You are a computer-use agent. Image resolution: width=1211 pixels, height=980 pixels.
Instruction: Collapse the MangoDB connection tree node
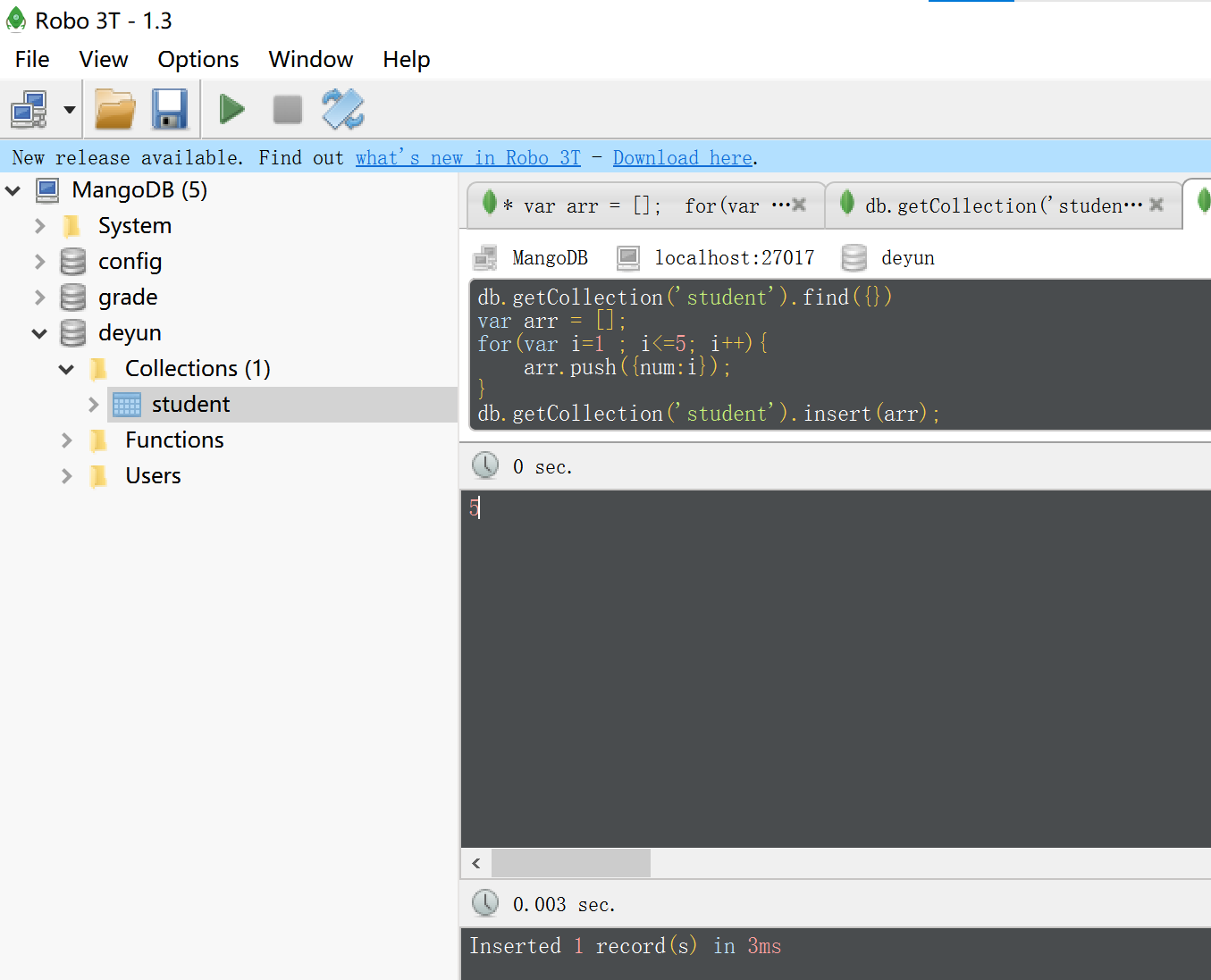pos(13,190)
